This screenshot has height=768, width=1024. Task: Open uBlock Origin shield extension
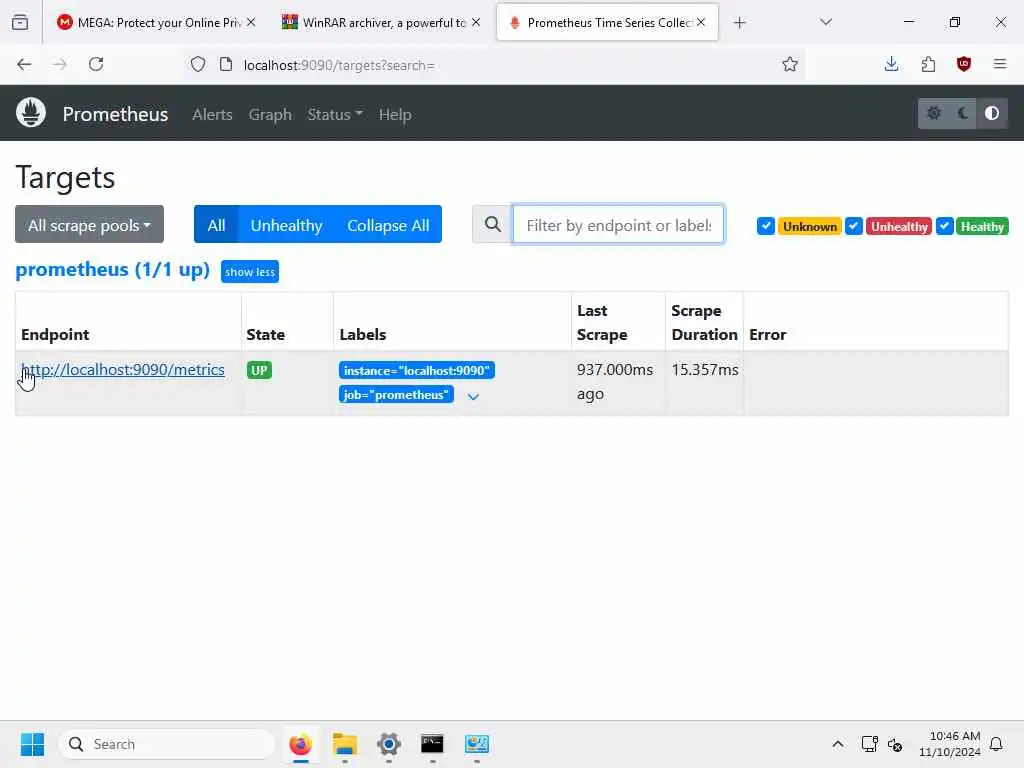click(x=964, y=64)
